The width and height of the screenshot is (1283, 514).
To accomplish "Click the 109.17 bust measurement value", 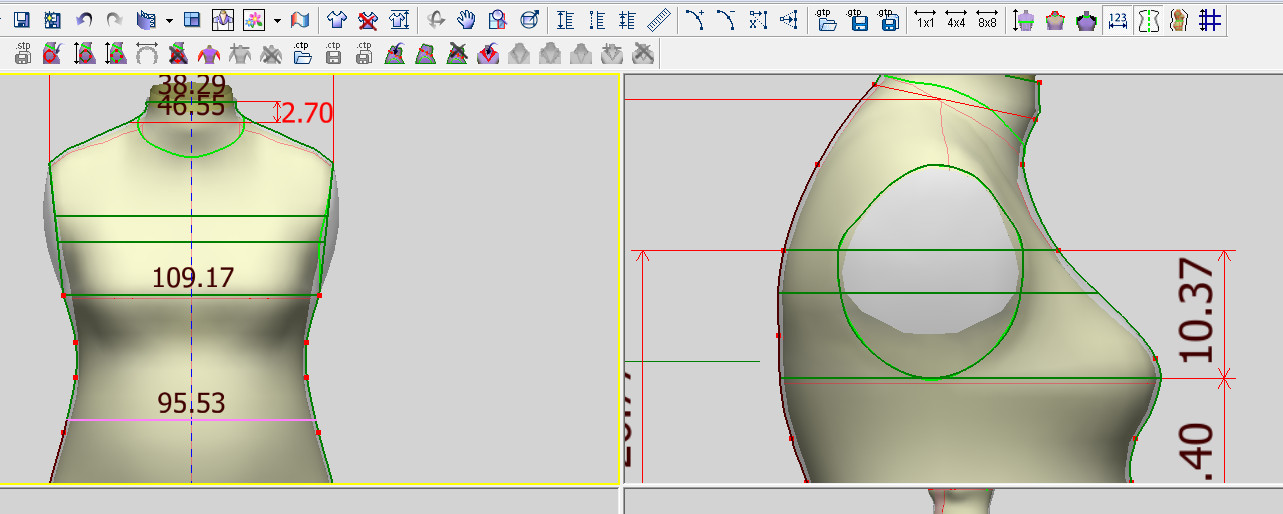I will 193,277.
